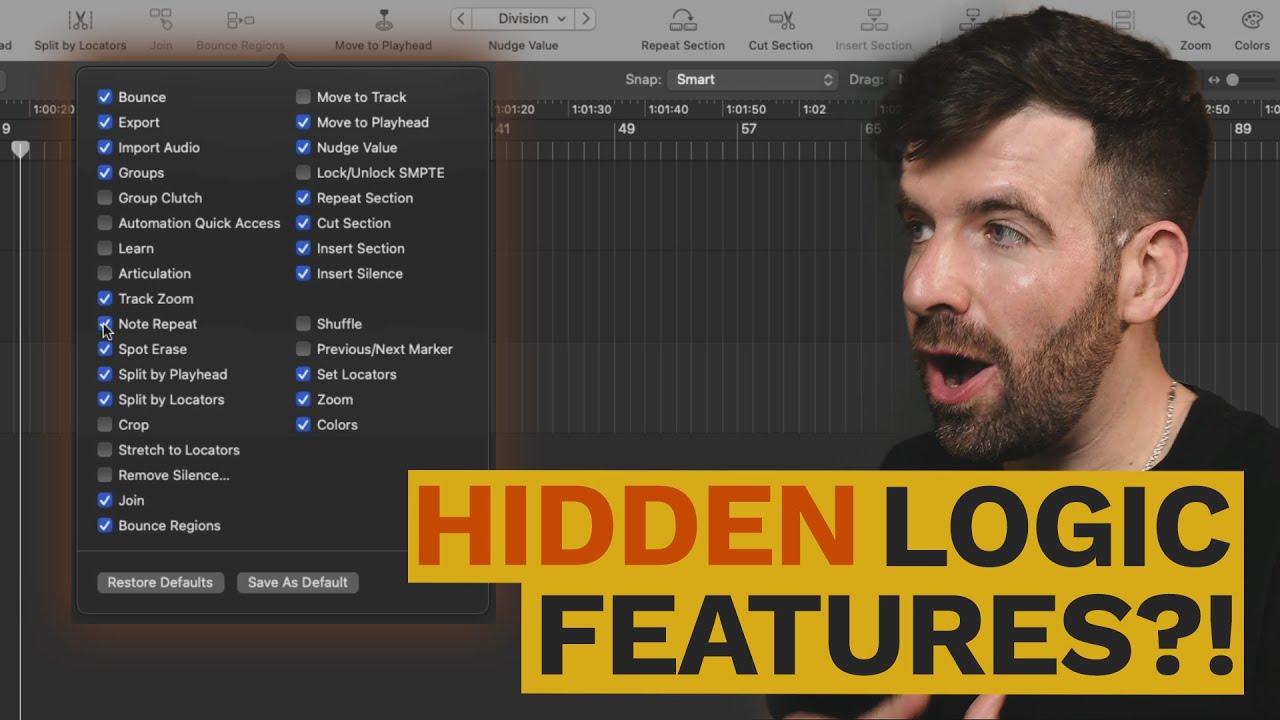The image size is (1280, 720).
Task: Toggle the Insert Silence checkbox
Action: (303, 273)
